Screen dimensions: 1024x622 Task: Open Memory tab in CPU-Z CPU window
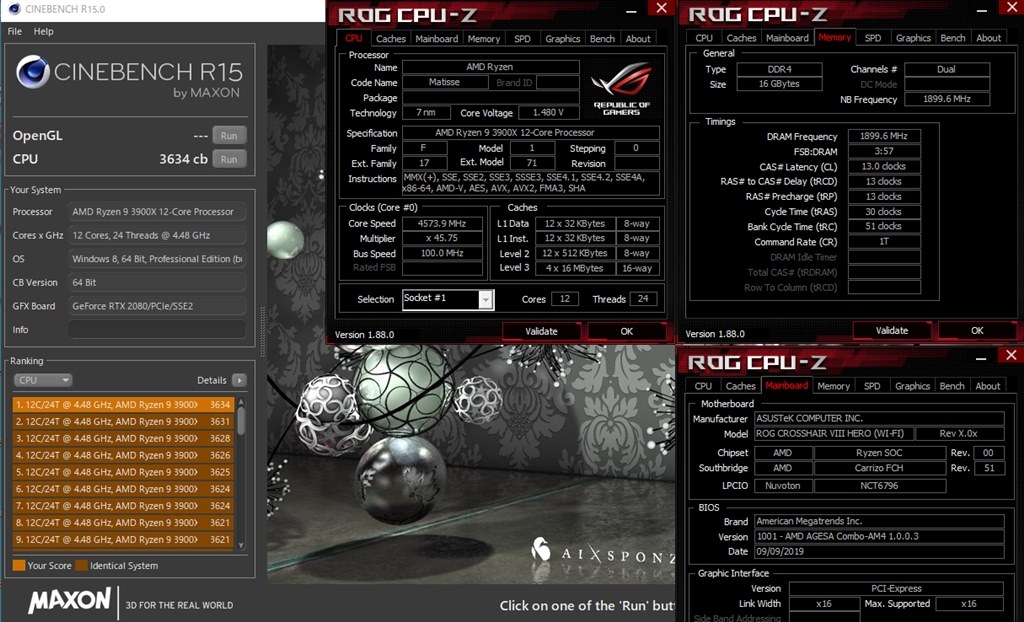tap(484, 39)
